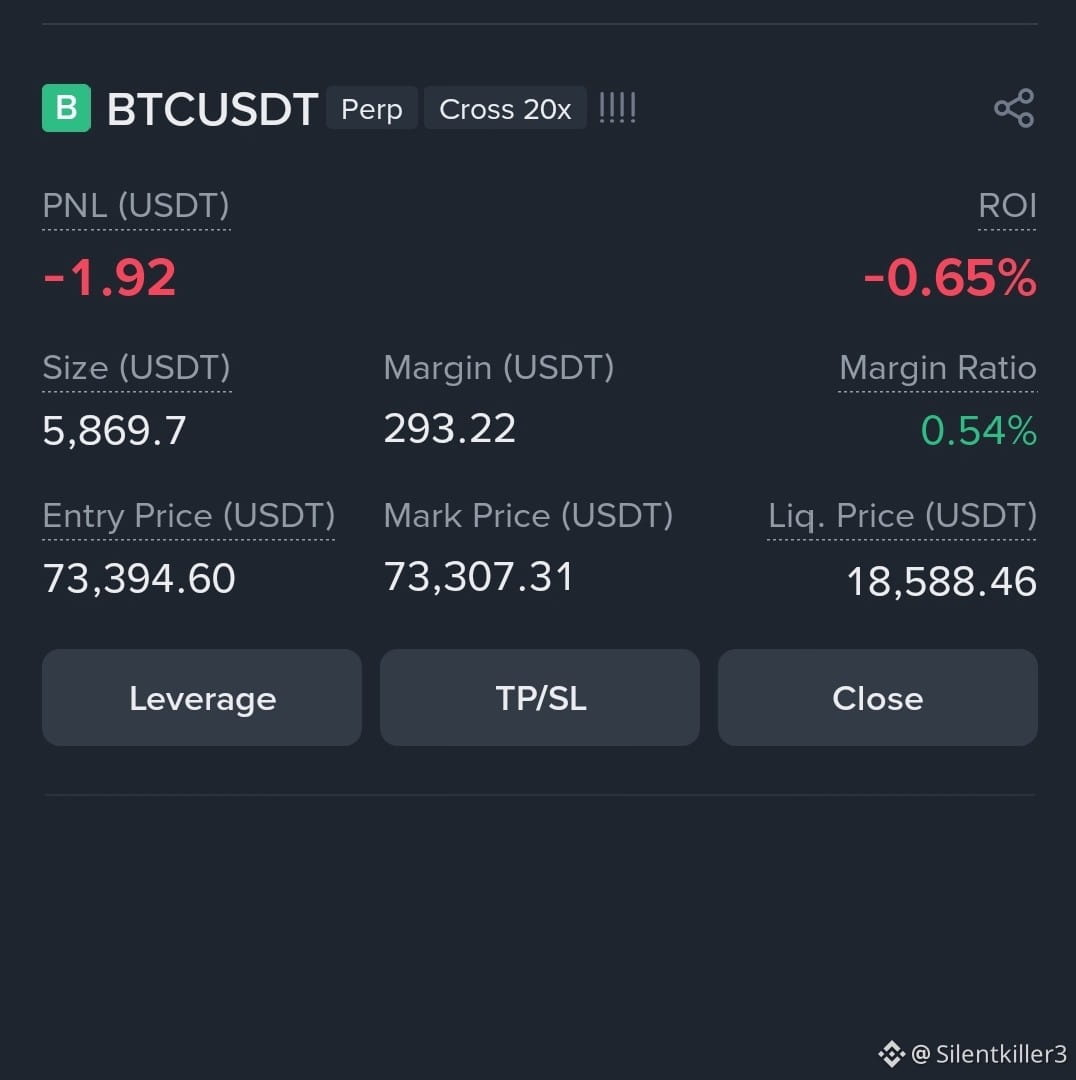Click the green B buy-side badge
Viewport: 1076px width, 1080px height.
(66, 108)
